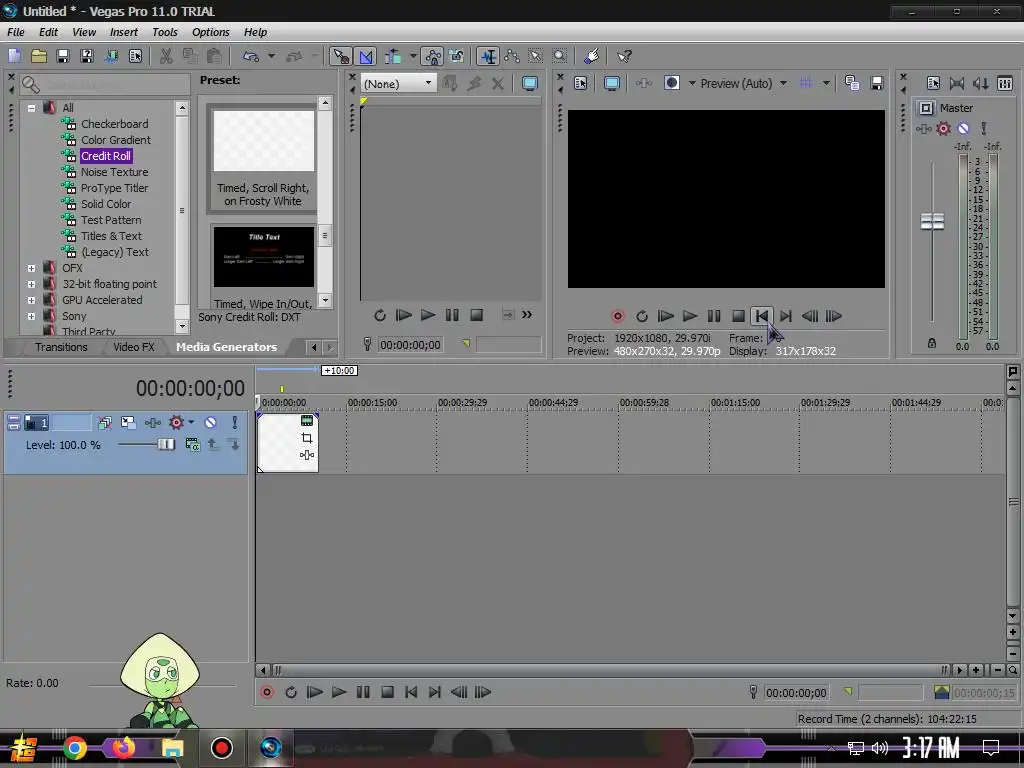
Task: Toggle Auto Ripple button
Action: tap(393, 56)
